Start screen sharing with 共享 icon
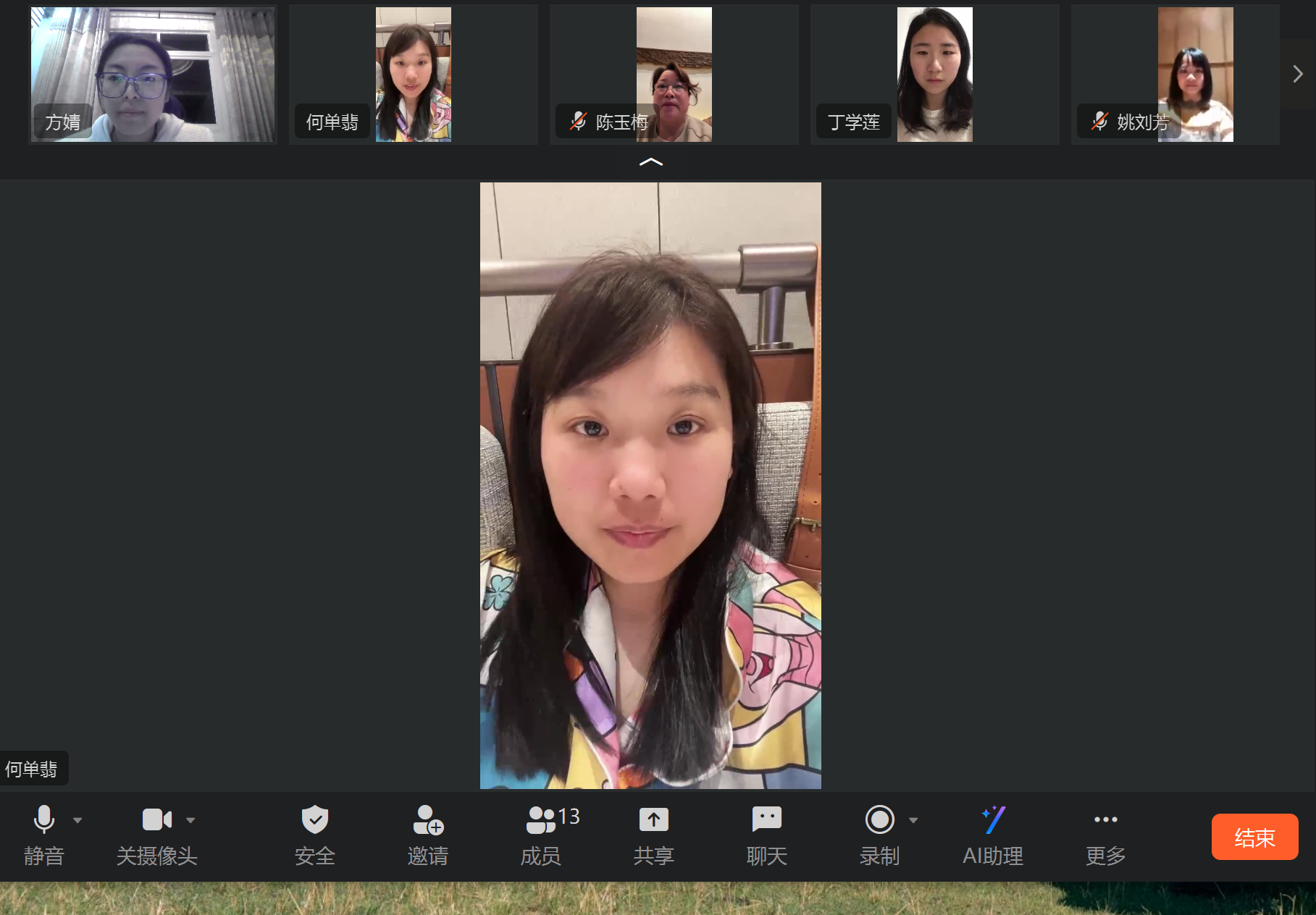1316x915 pixels. (654, 819)
